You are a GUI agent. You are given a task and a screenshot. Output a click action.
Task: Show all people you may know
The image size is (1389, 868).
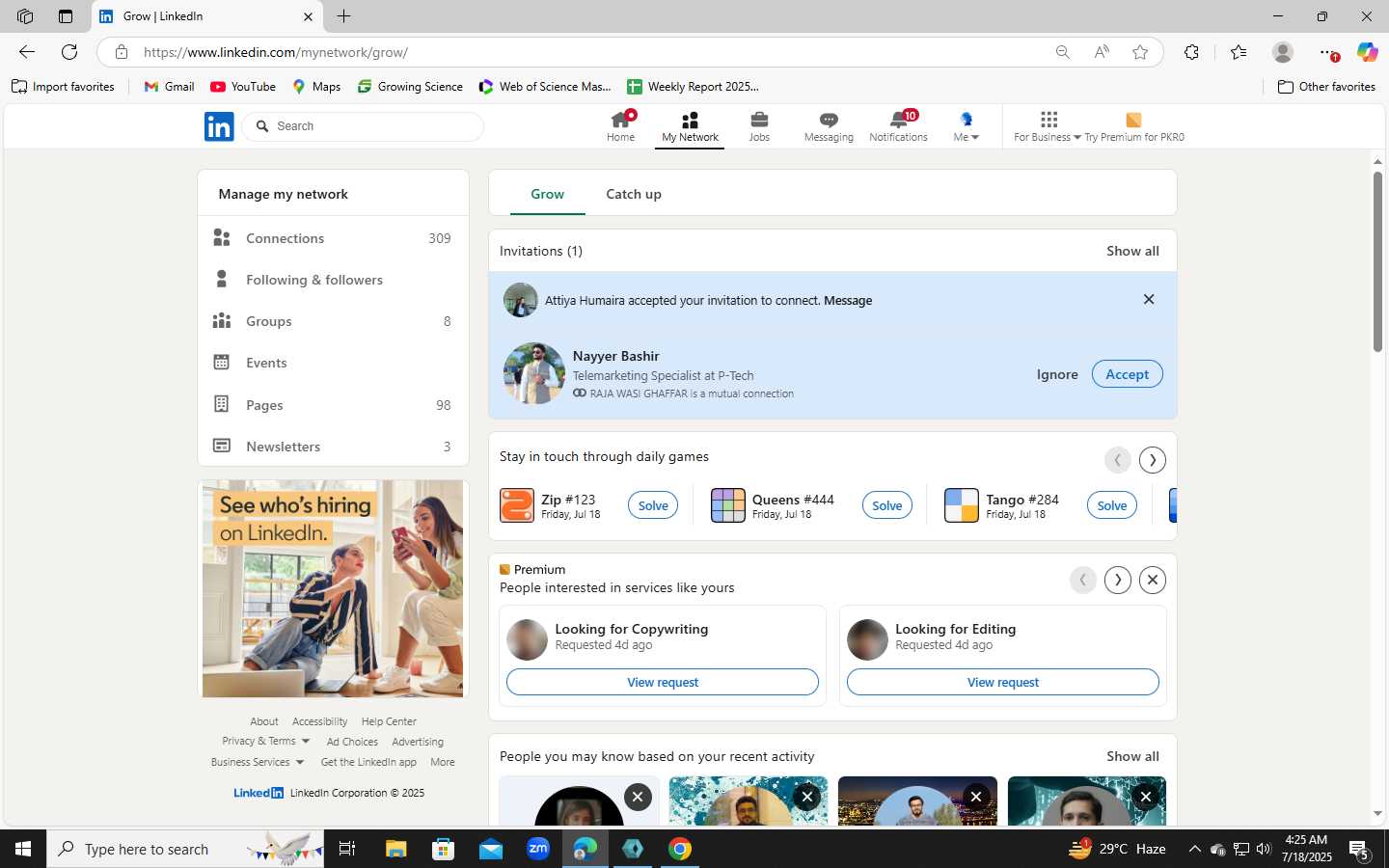(x=1132, y=756)
